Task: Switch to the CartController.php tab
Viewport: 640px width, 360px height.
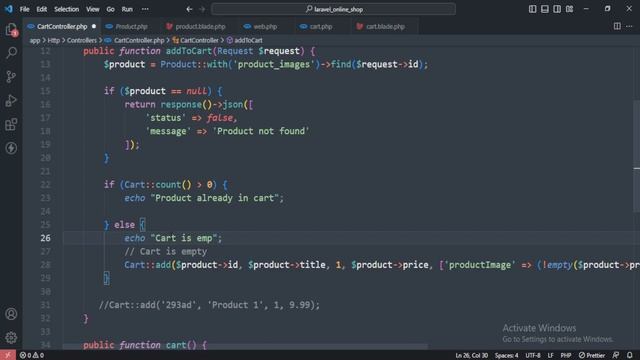Action: point(62,27)
